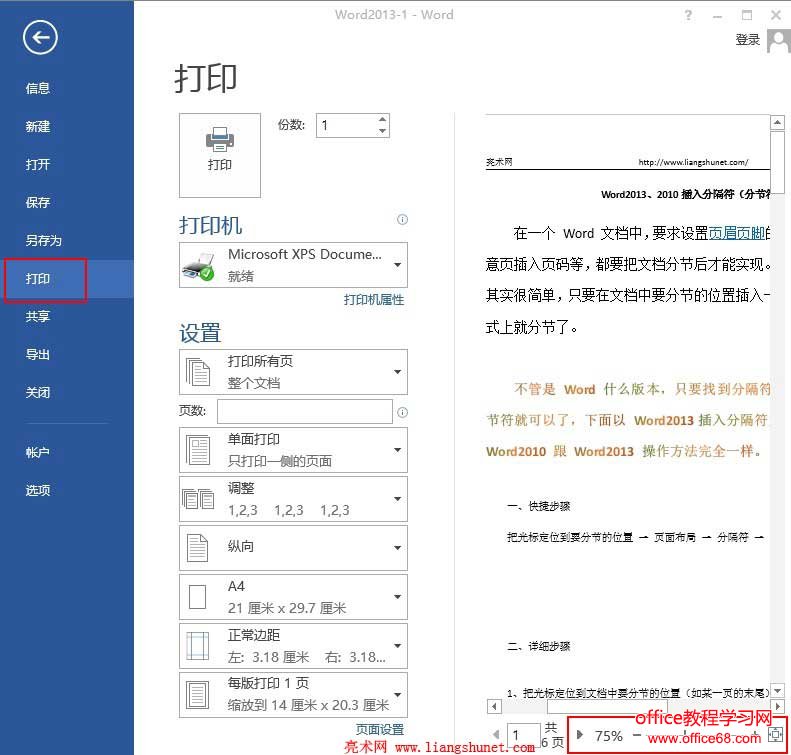Click the preview vertical scrollbar down arrow

(x=777, y=690)
